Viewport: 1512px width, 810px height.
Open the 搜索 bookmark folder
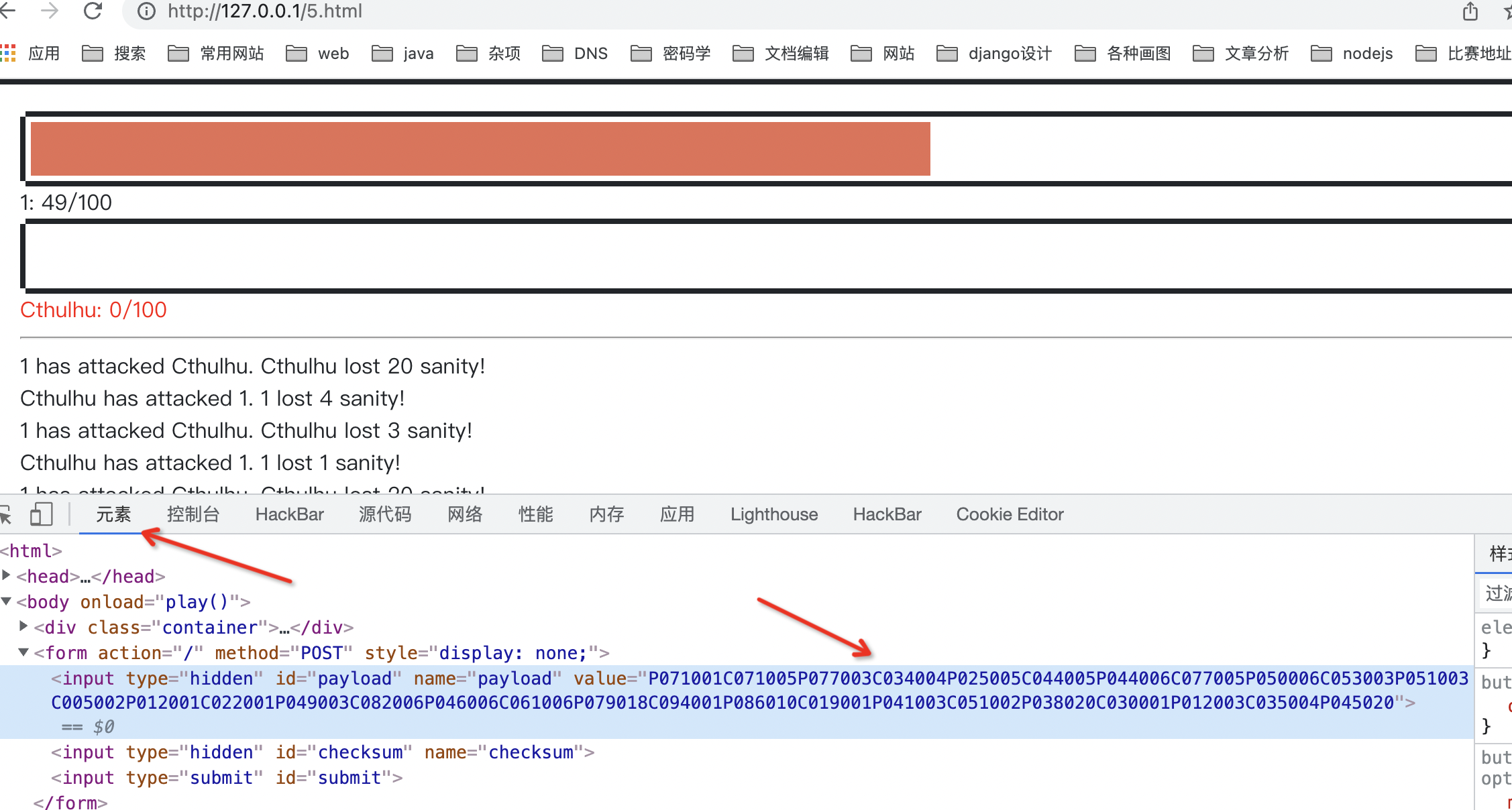114,53
